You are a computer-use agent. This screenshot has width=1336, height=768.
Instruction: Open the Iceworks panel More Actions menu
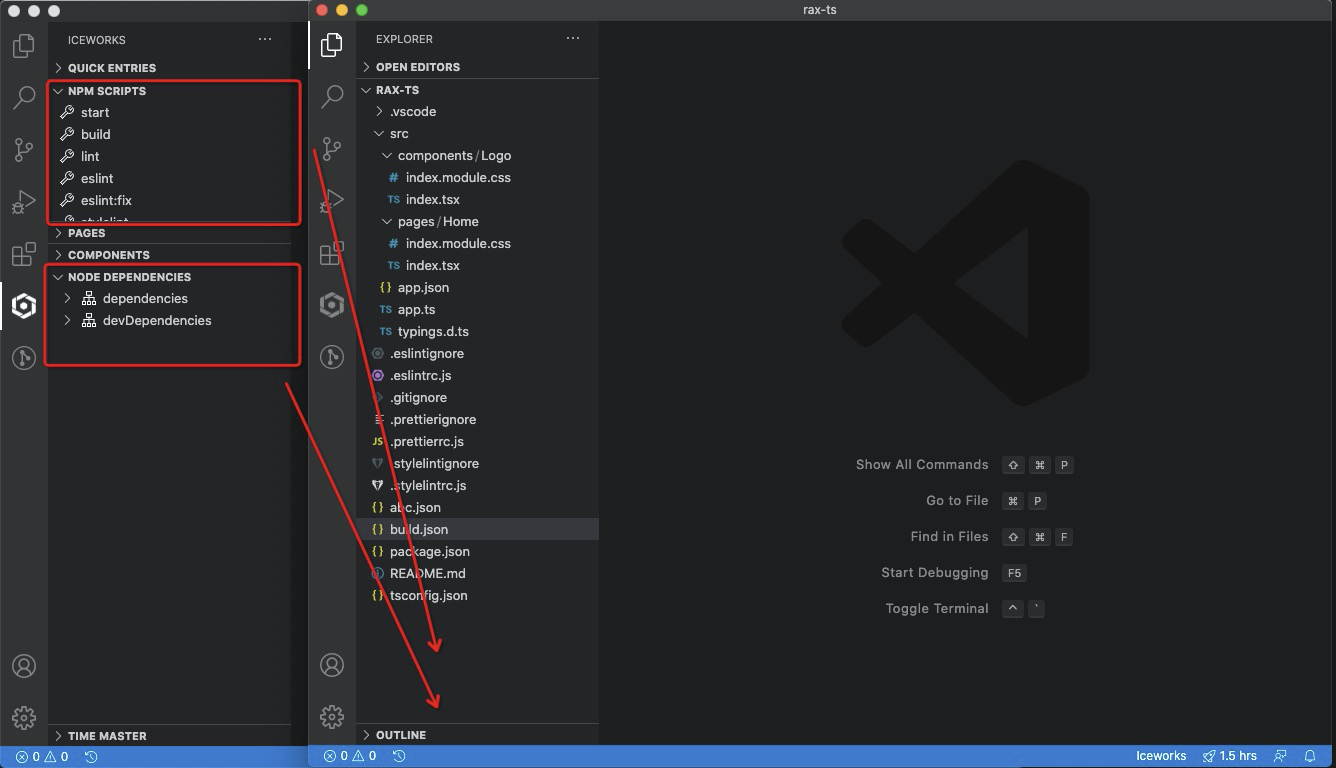coord(265,38)
